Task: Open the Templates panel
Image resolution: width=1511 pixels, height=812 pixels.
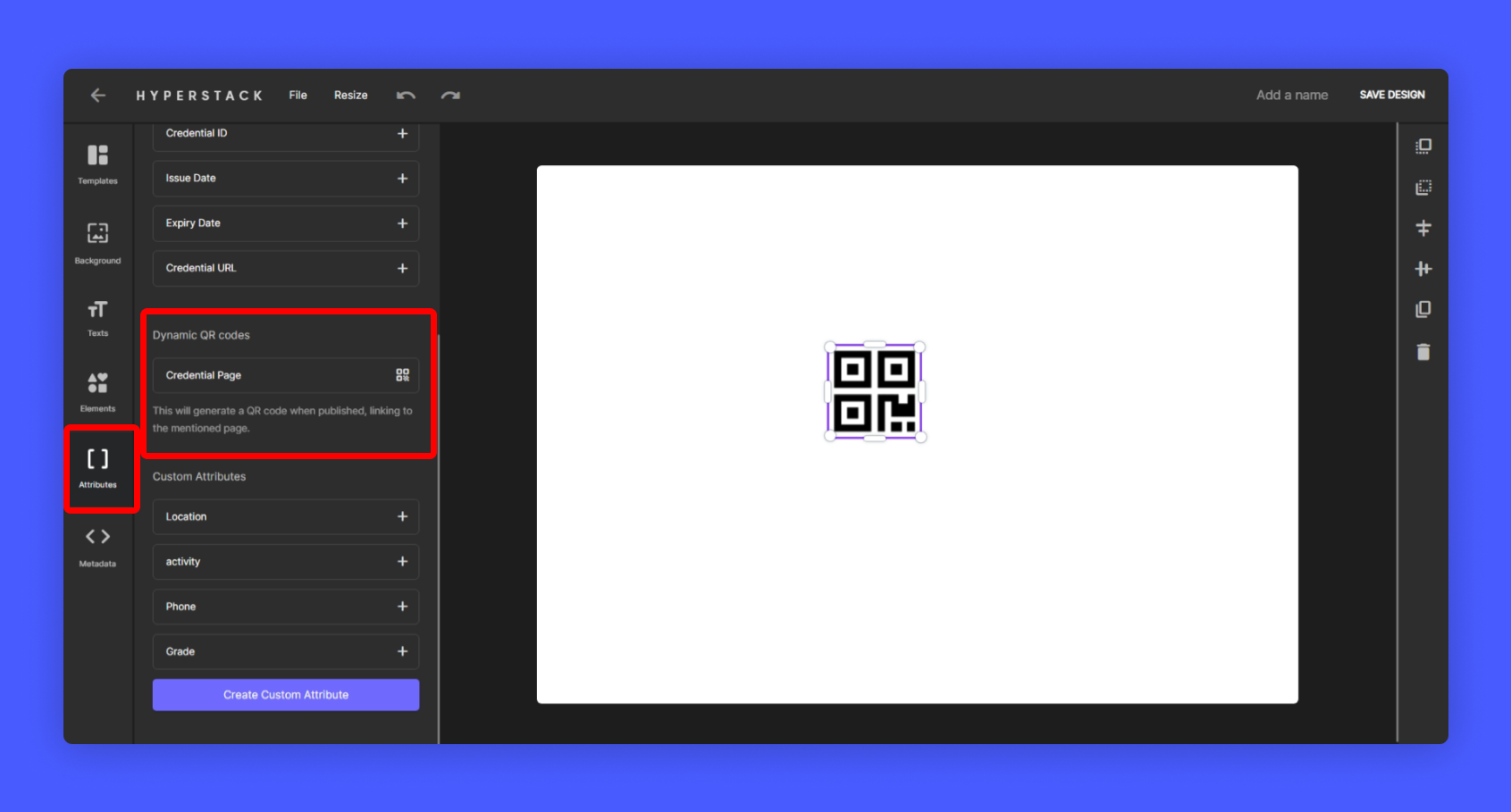Action: click(97, 164)
